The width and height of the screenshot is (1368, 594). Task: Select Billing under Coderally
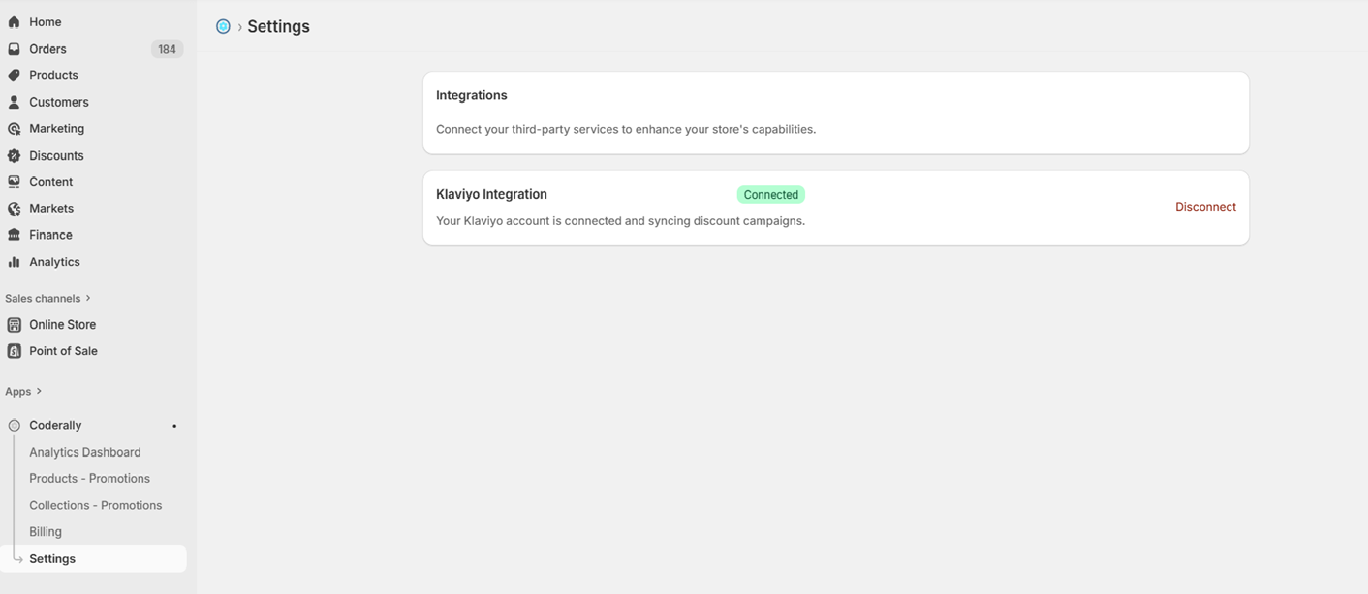[45, 531]
